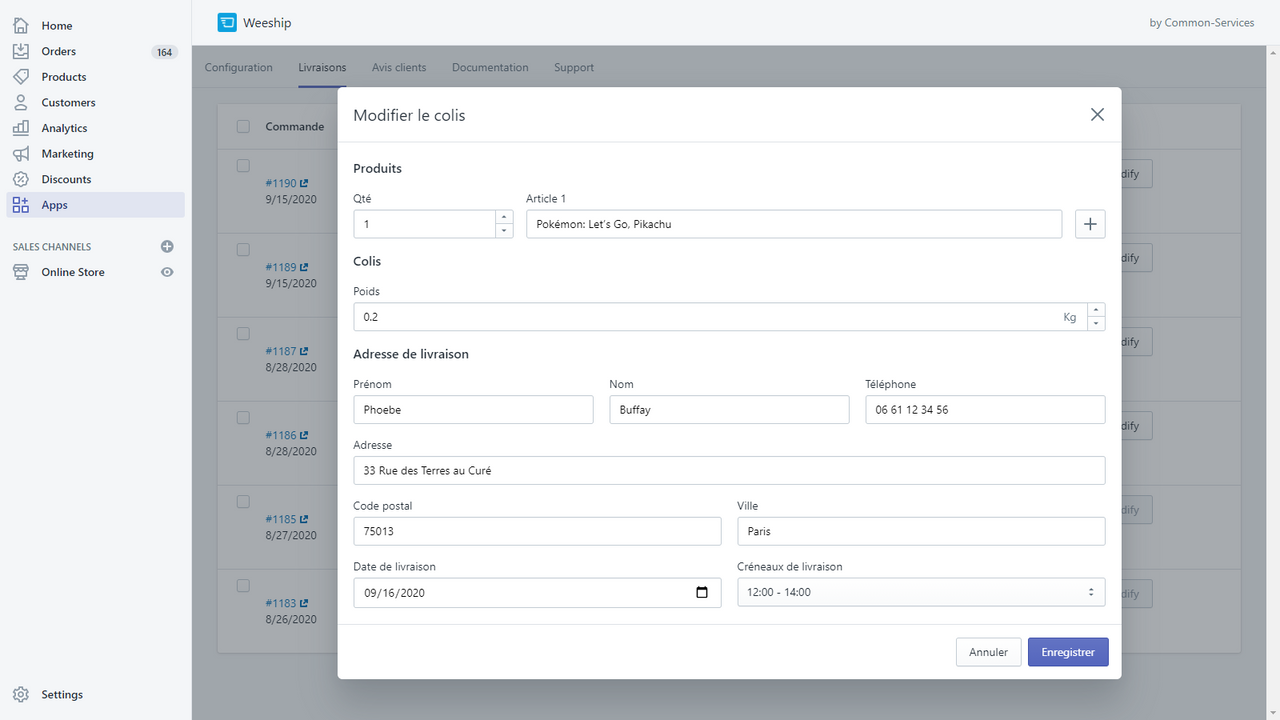
Task: Open the calendar picker in Date de livraison
Action: (701, 592)
